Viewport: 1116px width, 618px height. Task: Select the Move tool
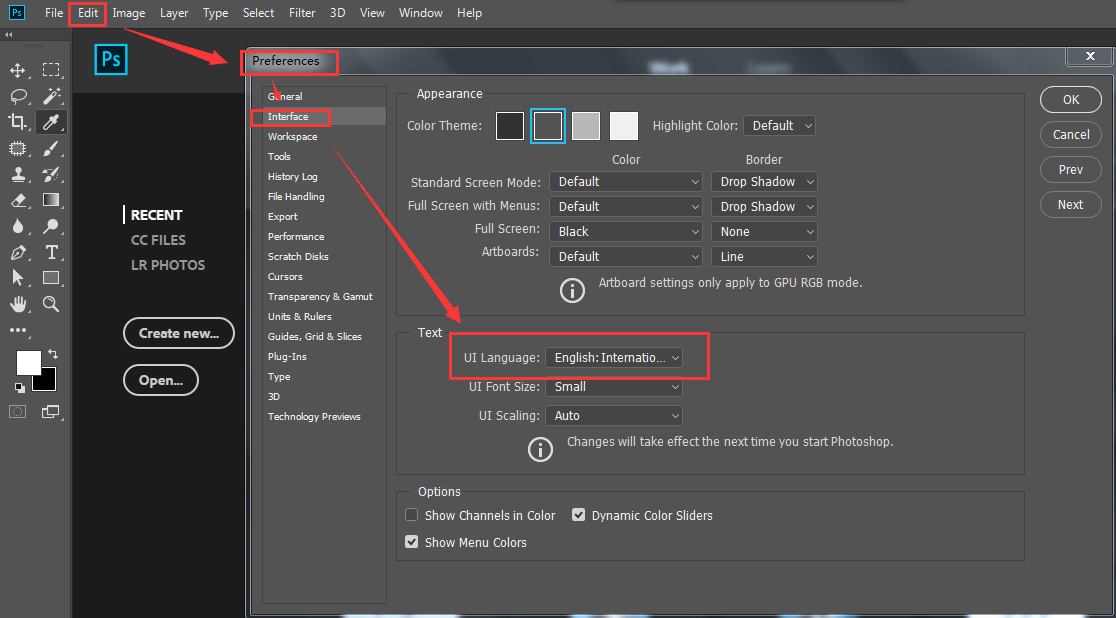pos(18,70)
